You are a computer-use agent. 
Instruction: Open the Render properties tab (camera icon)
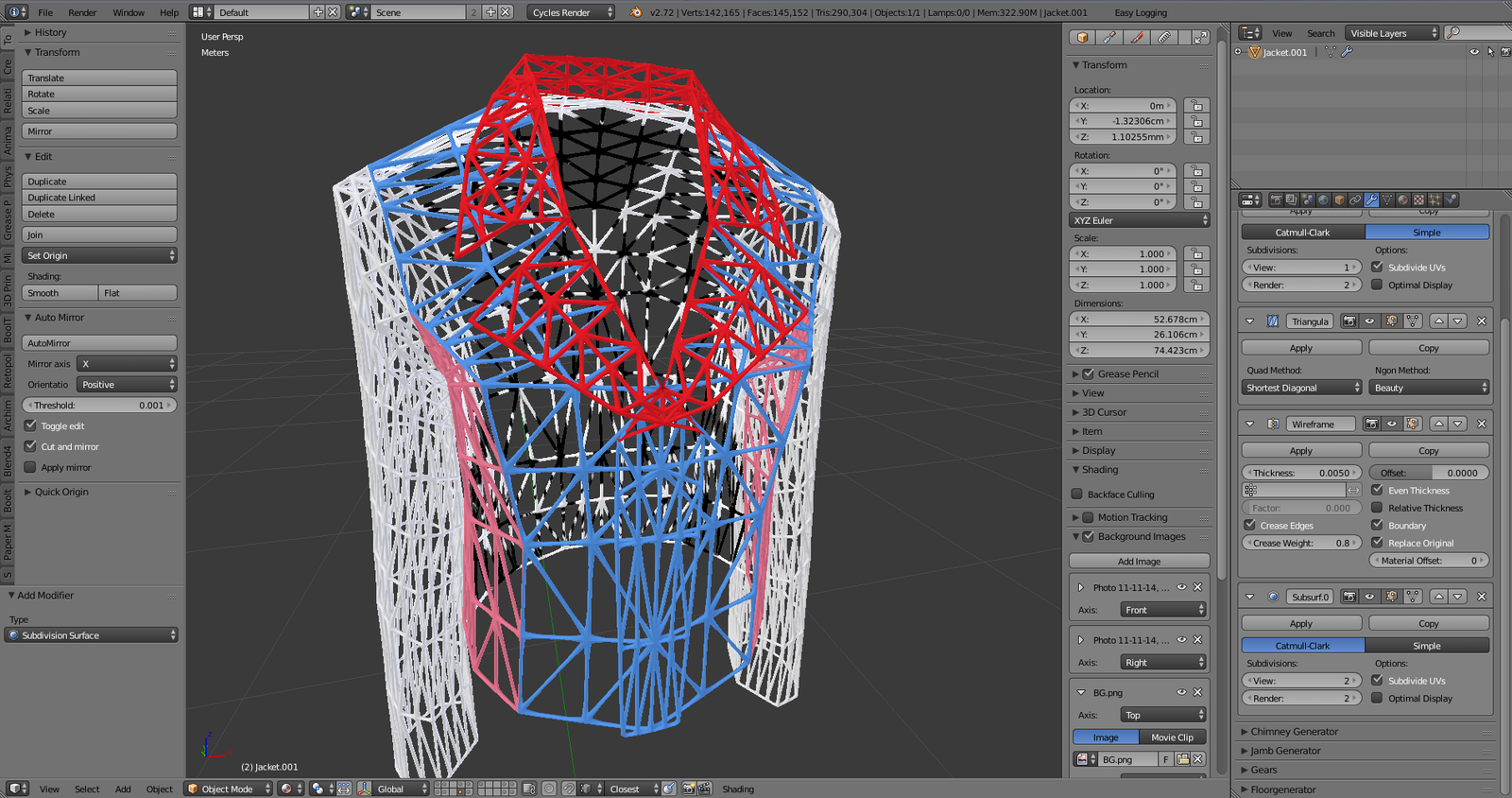pos(1276,199)
